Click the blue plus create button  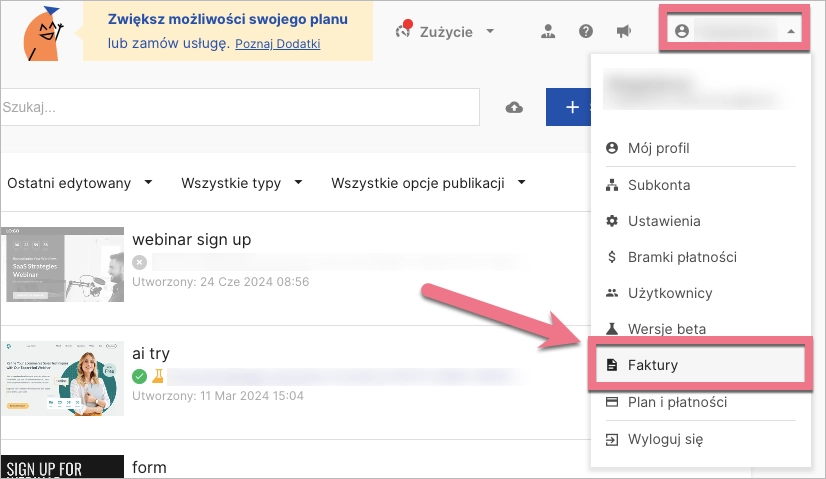pyautogui.click(x=568, y=107)
